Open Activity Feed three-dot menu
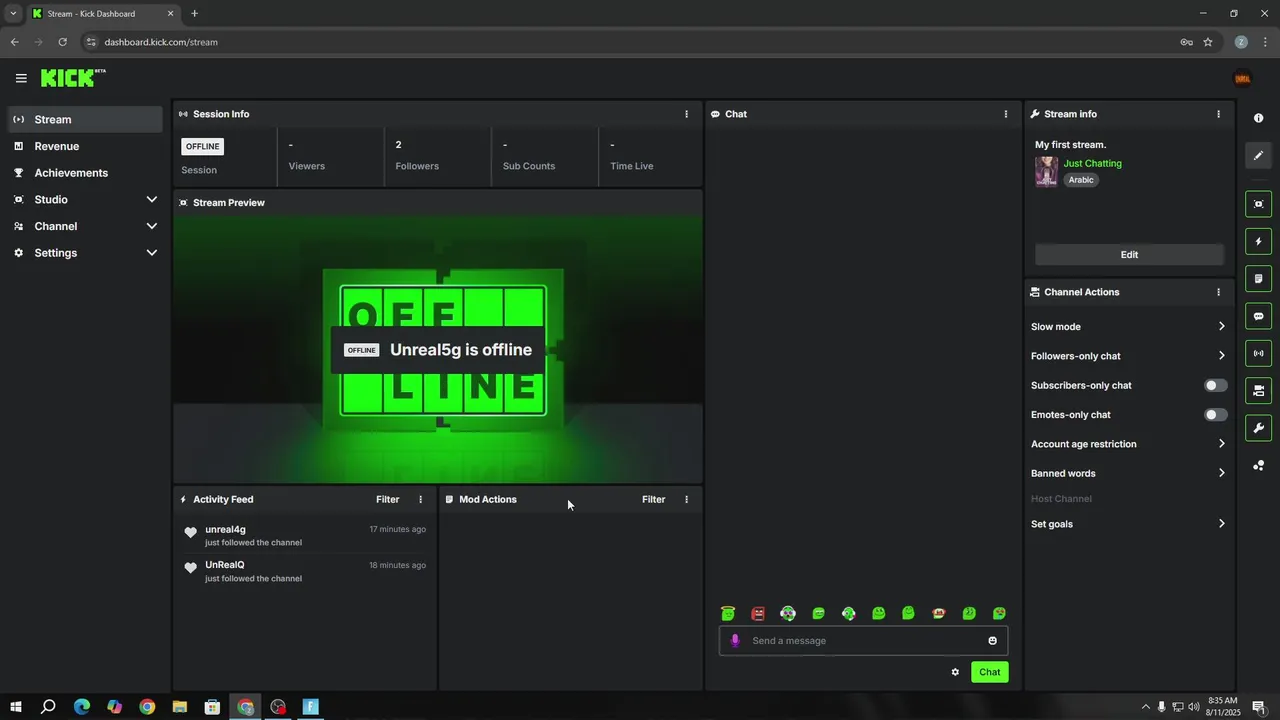The image size is (1280, 720). coord(420,499)
